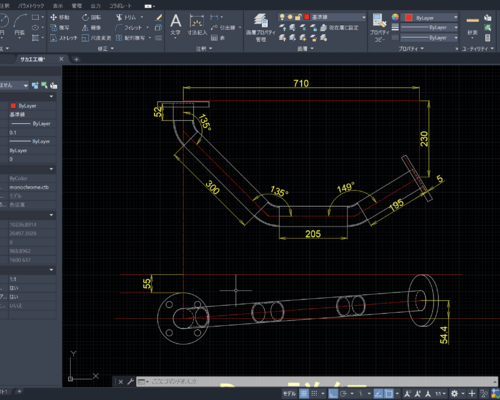
Task: Click the Erase pencil icon
Action: pos(159,17)
